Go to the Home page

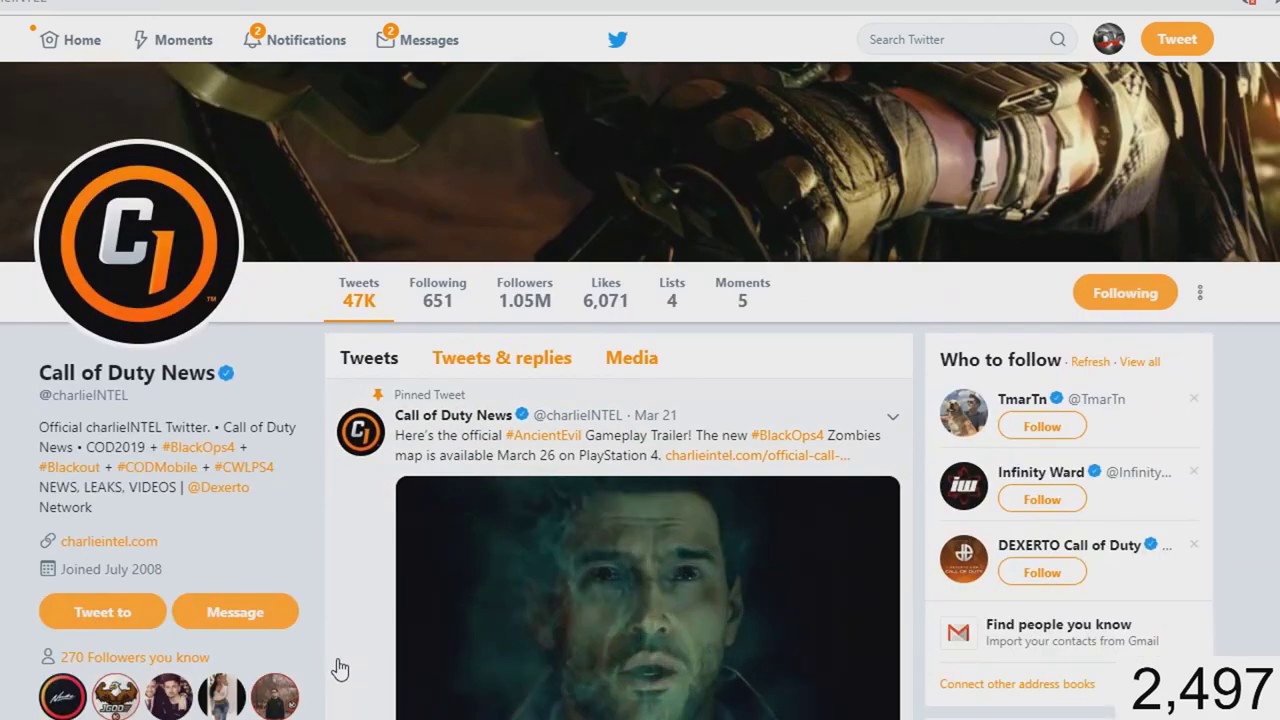[70, 40]
